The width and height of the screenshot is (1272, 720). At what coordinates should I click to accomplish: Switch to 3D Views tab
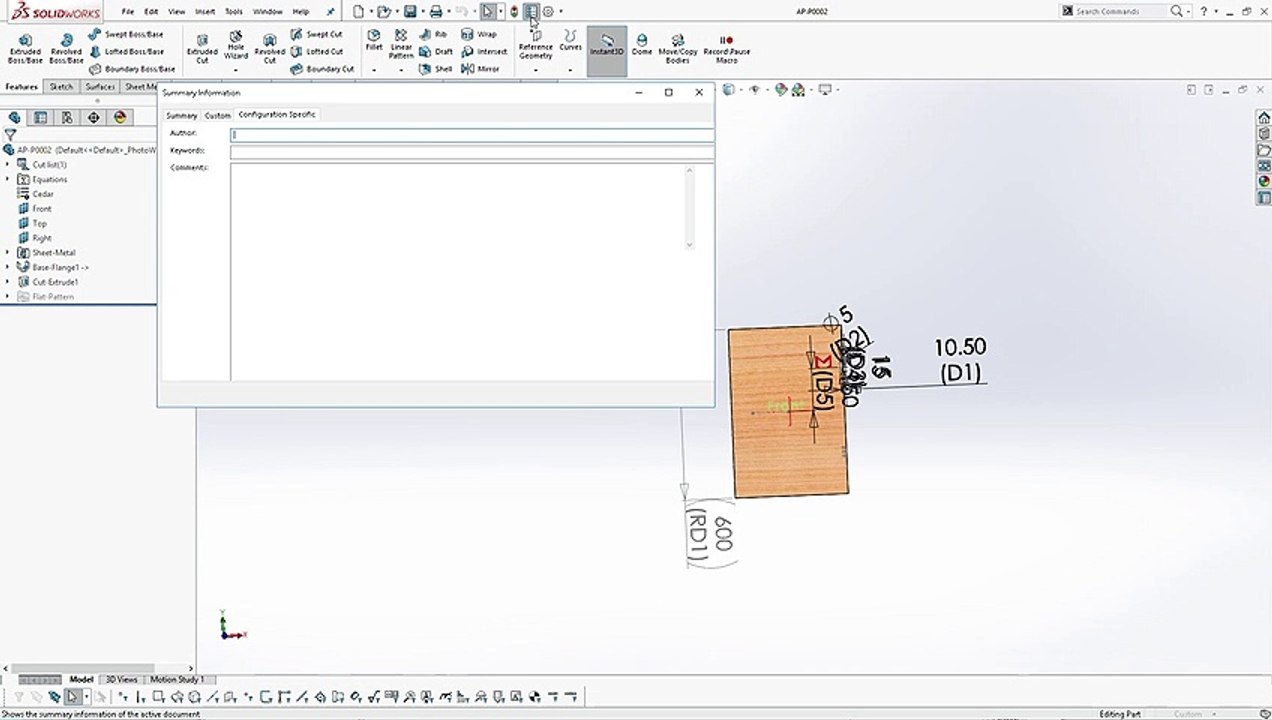click(x=121, y=679)
